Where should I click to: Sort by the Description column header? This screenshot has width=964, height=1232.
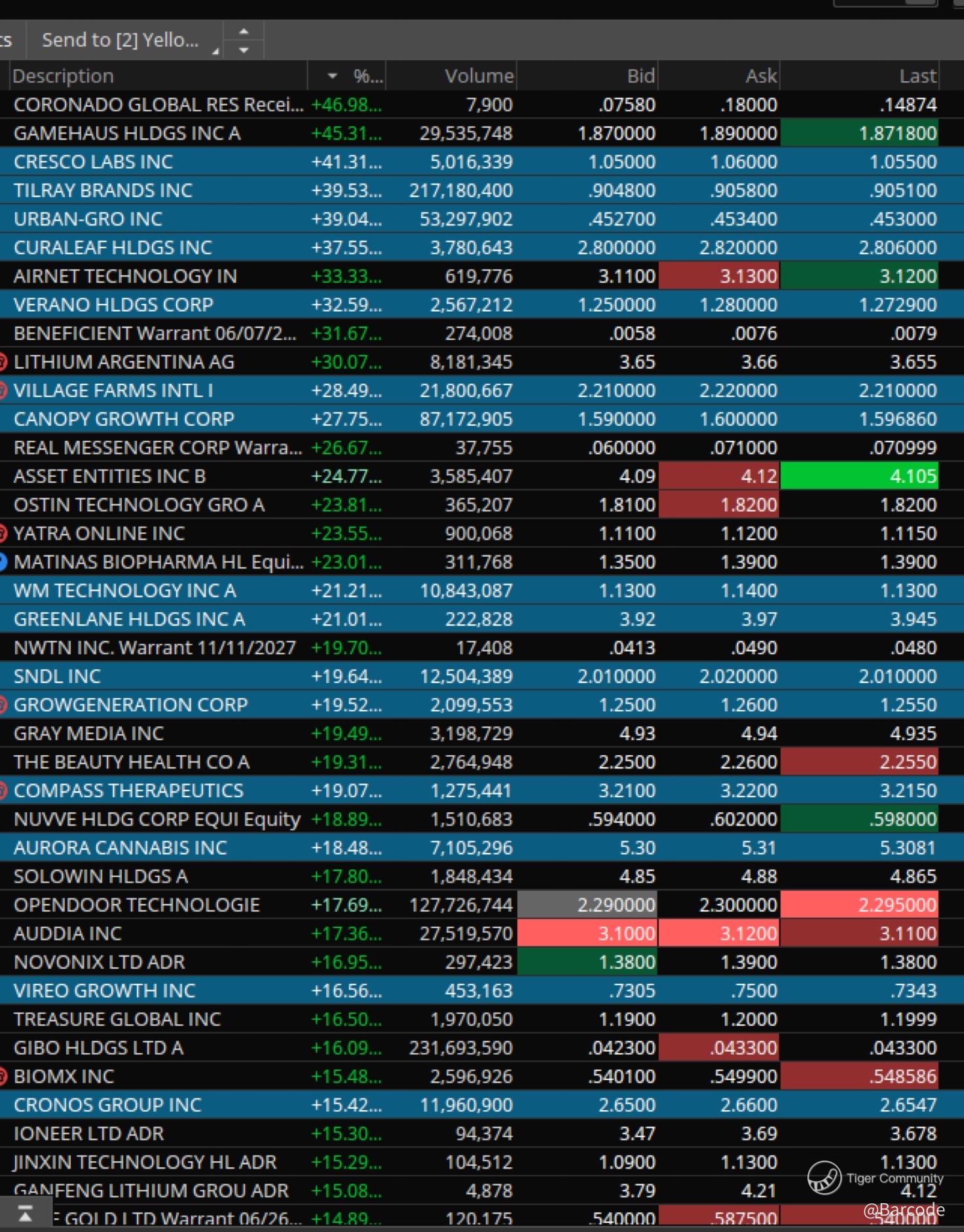click(x=64, y=76)
